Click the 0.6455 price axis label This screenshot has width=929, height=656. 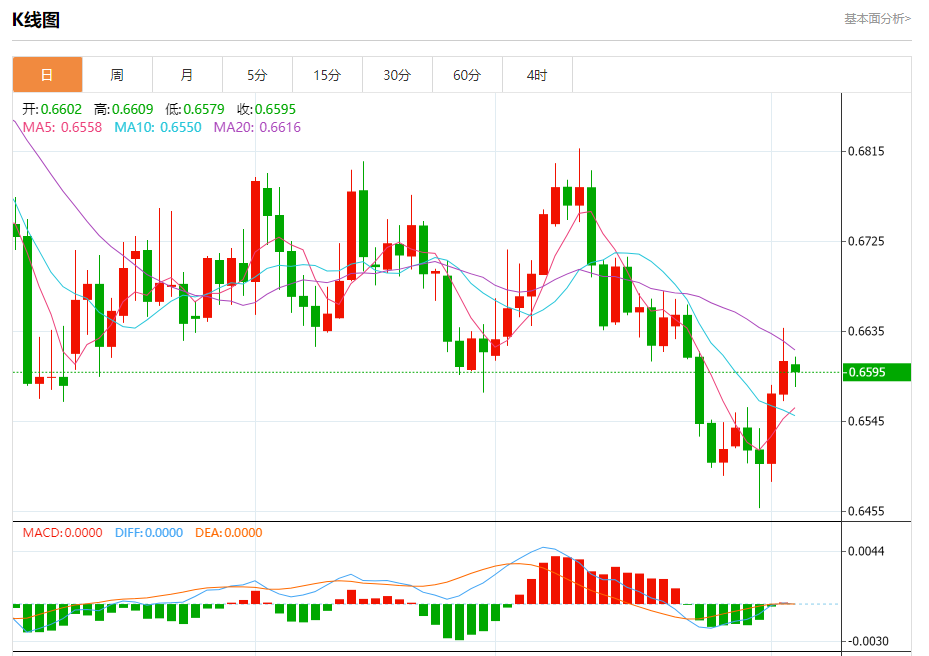866,511
